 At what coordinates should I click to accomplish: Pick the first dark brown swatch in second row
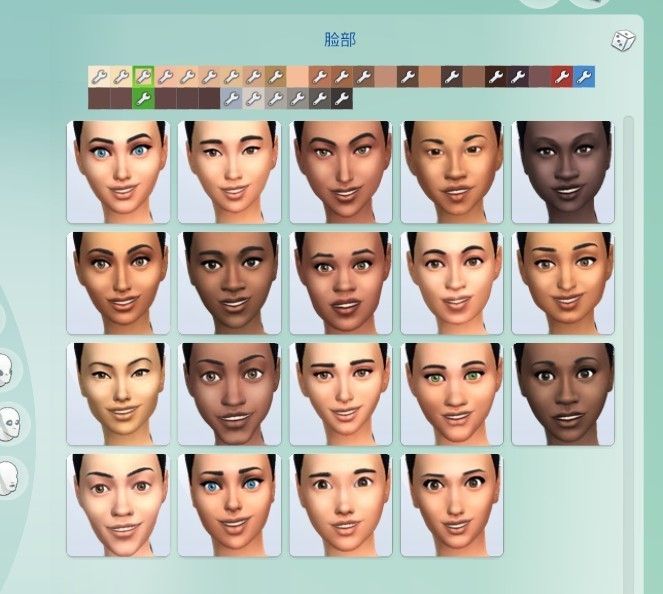coord(99,99)
